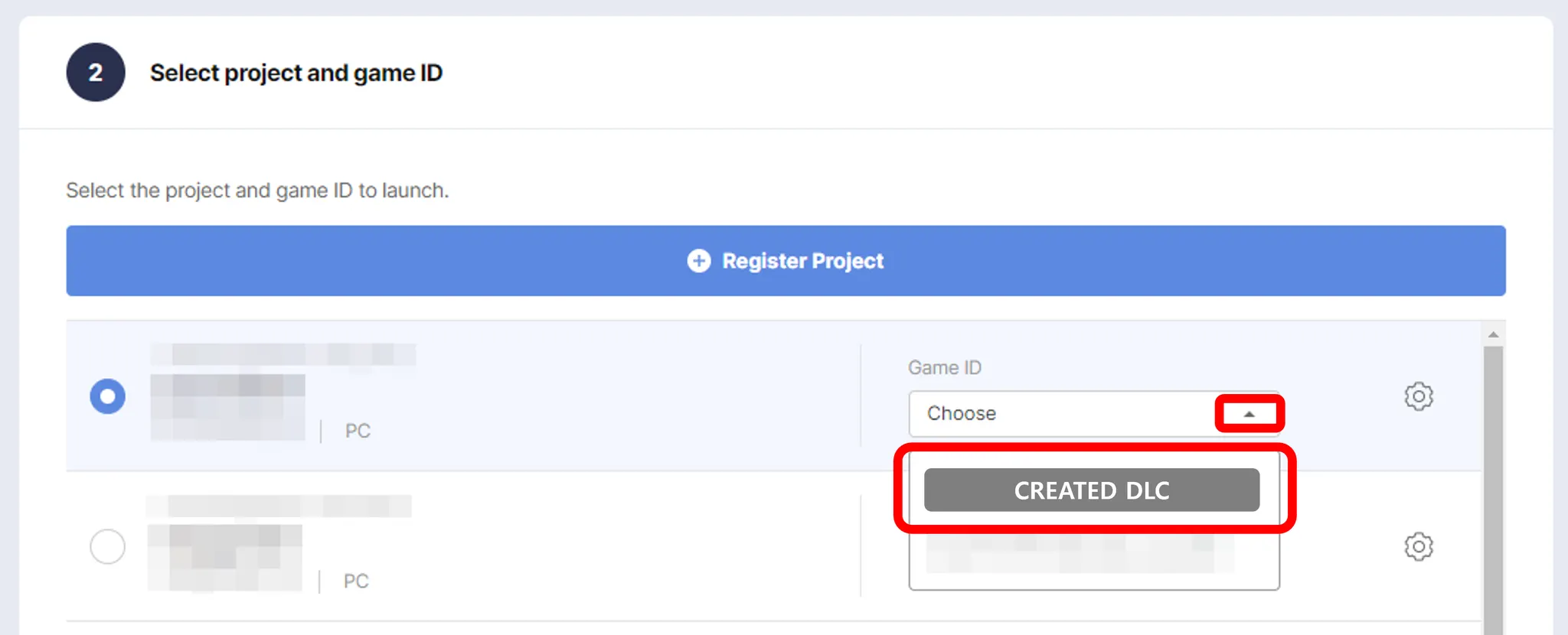
Task: Collapse the Game ID dropdown using the arrow
Action: tap(1249, 414)
